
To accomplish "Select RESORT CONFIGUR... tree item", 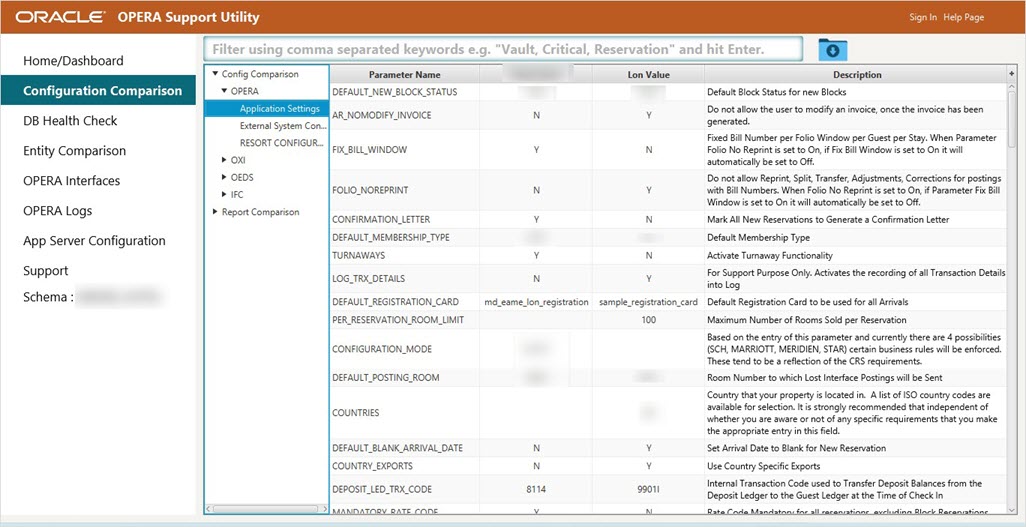I will (281, 143).
